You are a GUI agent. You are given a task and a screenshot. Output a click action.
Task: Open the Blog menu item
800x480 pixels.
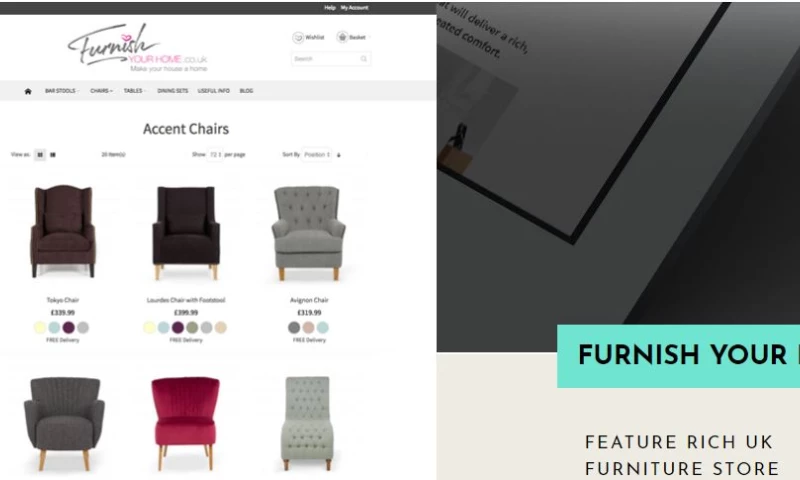click(246, 91)
